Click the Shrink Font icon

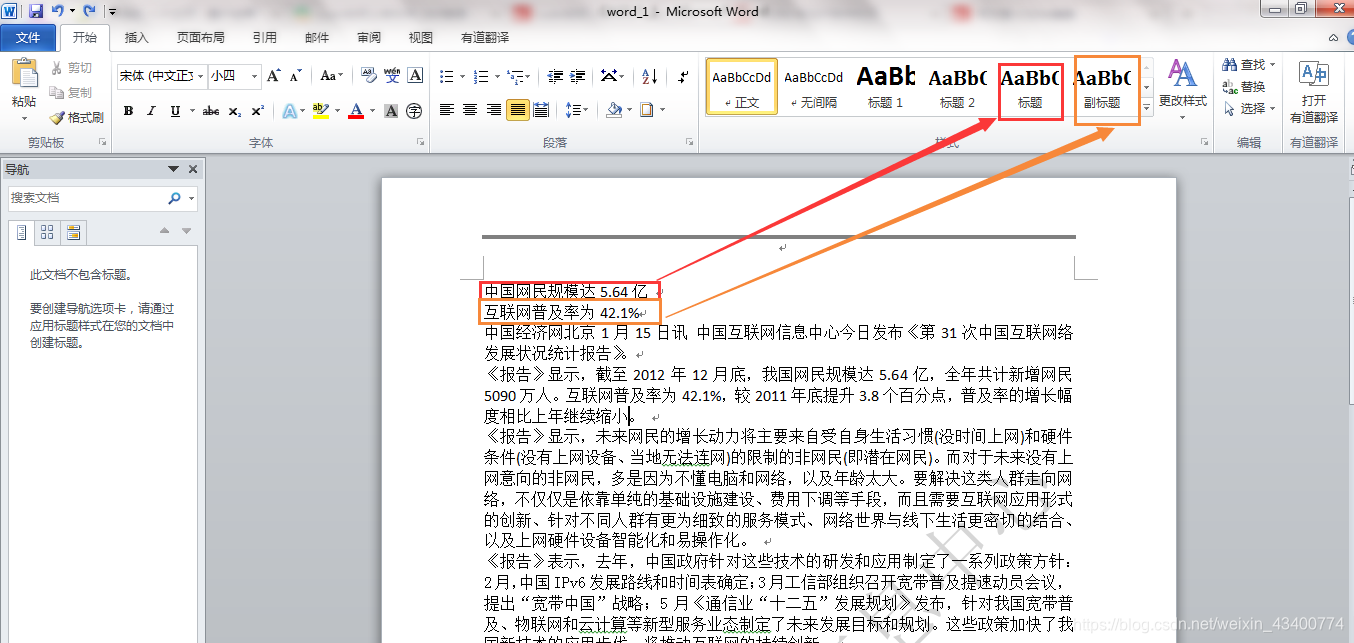pos(295,76)
